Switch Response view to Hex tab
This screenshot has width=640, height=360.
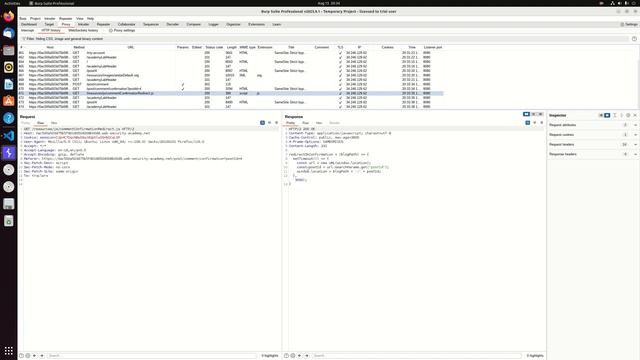(x=319, y=123)
